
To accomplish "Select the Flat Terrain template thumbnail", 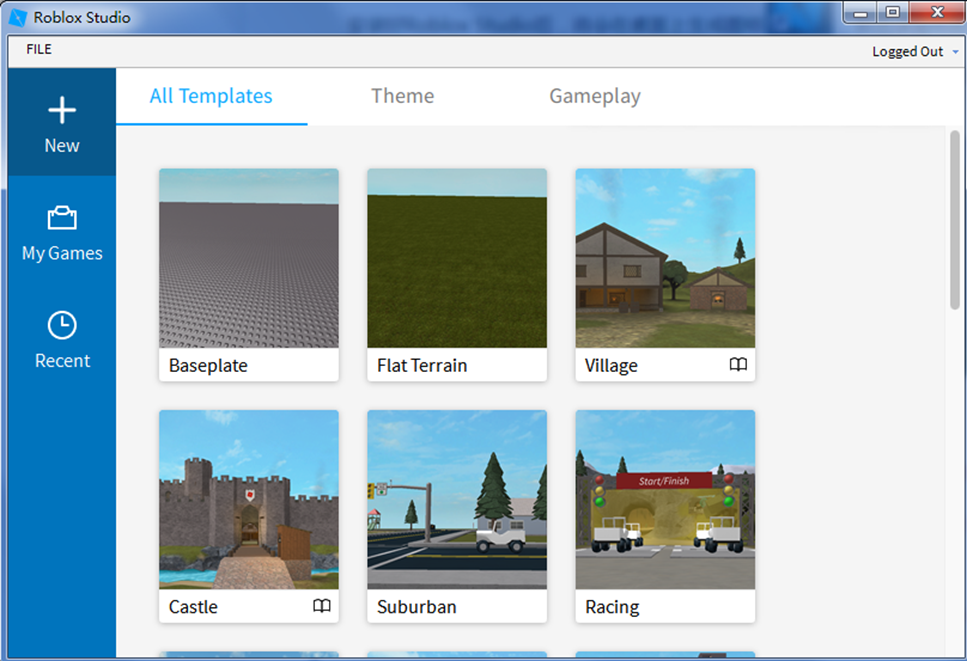I will point(457,258).
